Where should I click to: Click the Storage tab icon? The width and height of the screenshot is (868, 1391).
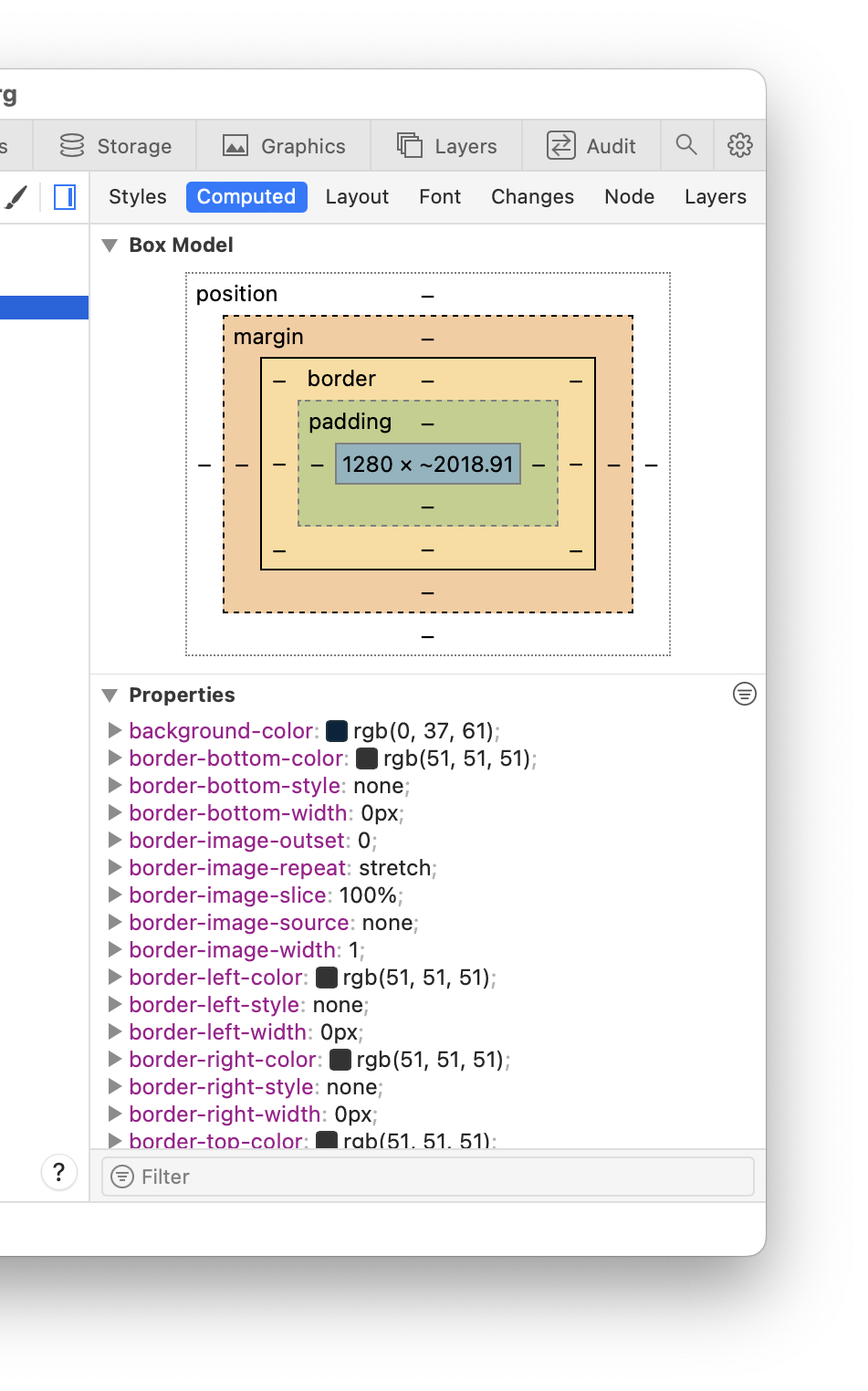click(x=72, y=146)
